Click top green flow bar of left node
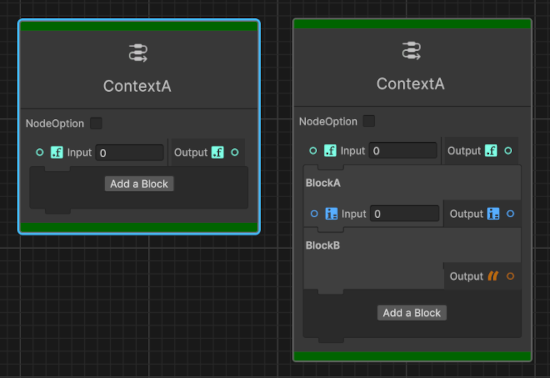The height and width of the screenshot is (378, 550). (139, 26)
